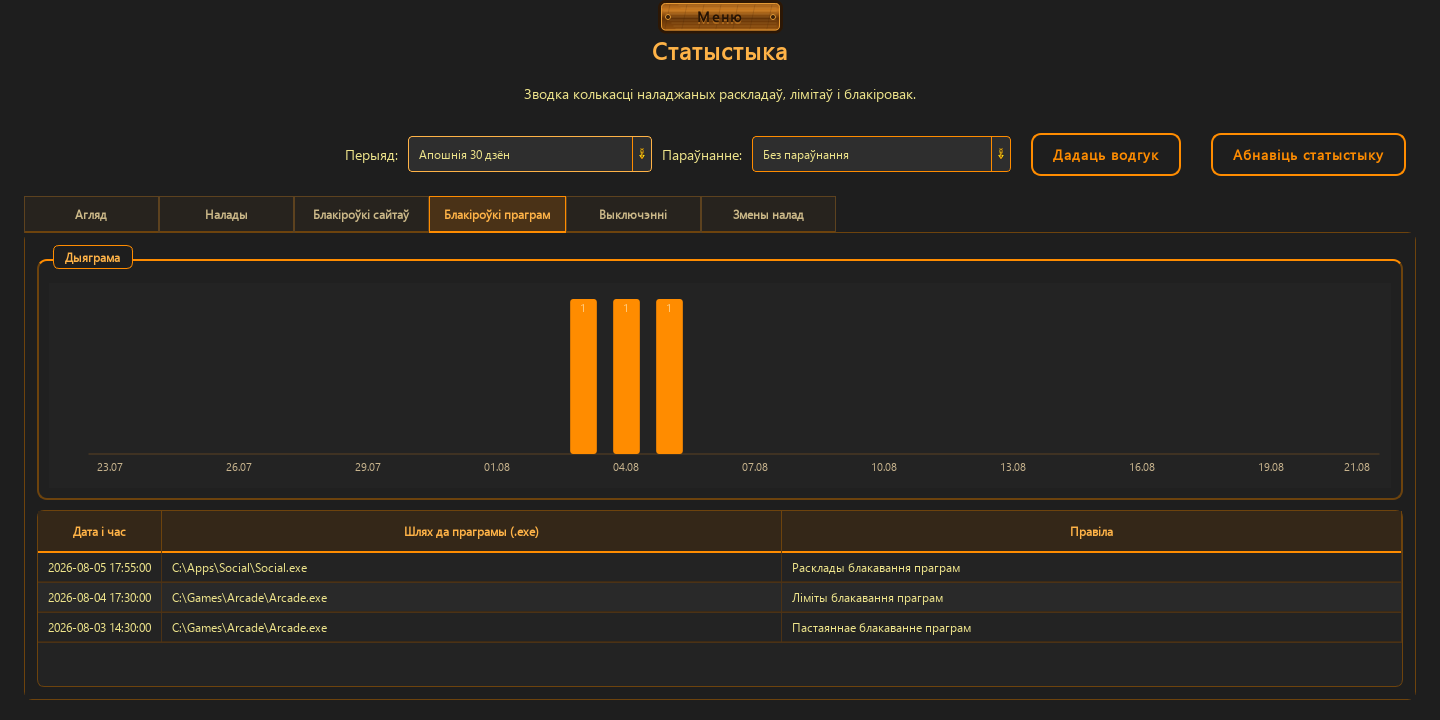Click the Статыстыка page heading
1440x720 pixels.
[x=720, y=52]
